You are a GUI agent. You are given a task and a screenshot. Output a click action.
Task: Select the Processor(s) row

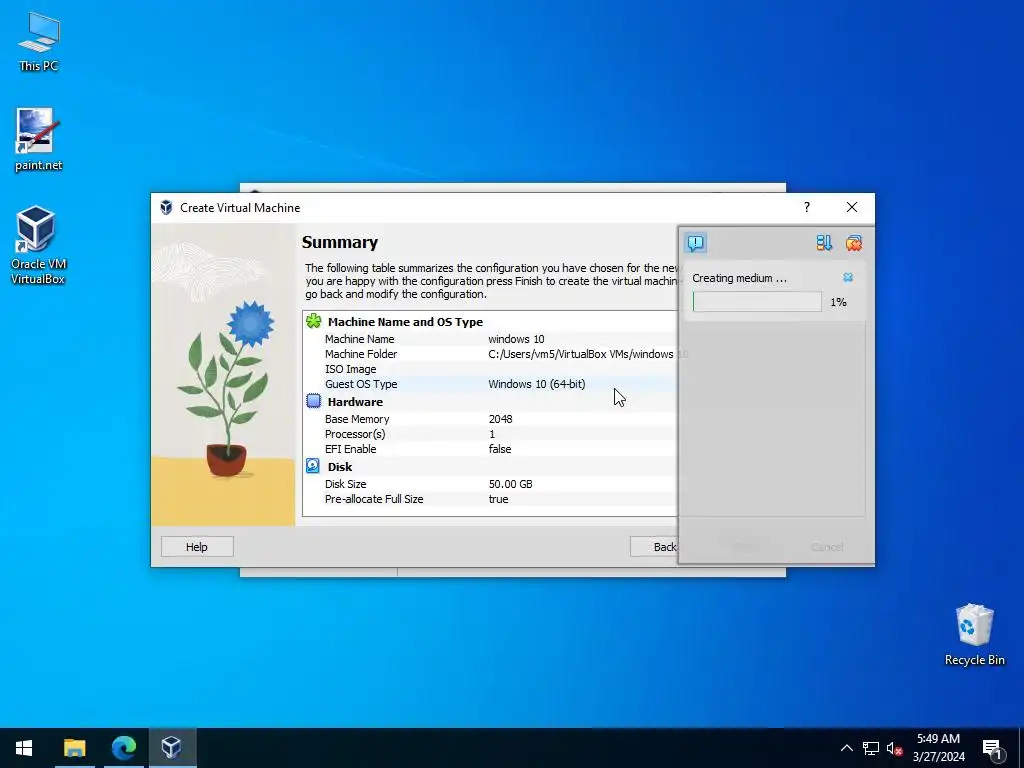tap(490, 434)
